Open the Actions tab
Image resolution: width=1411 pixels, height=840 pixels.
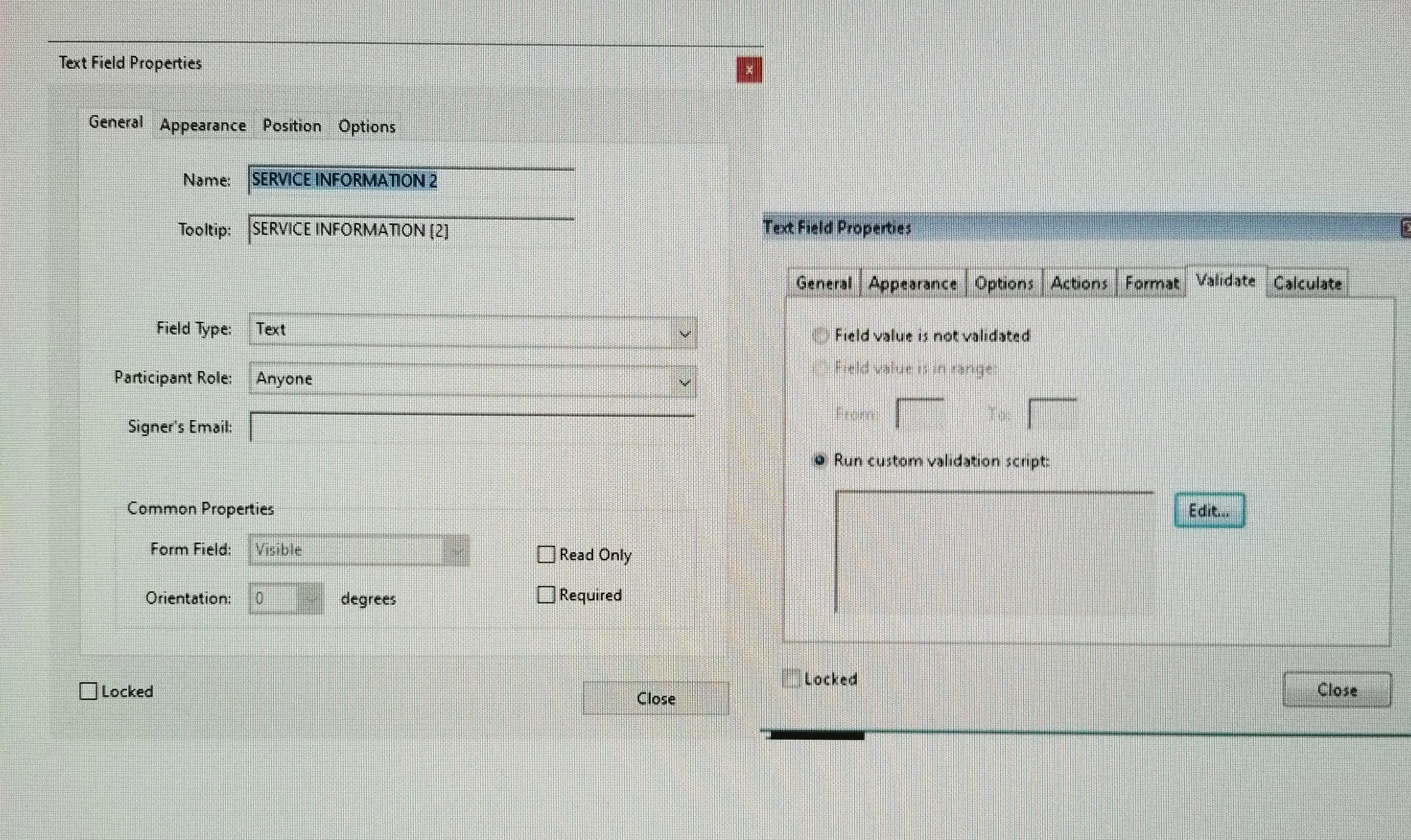[x=1079, y=282]
